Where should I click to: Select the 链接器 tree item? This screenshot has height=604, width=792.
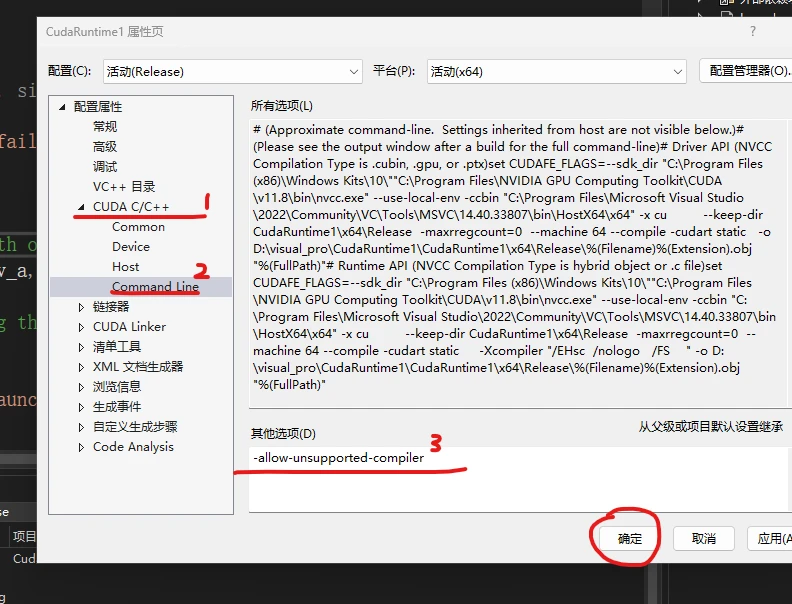click(111, 307)
